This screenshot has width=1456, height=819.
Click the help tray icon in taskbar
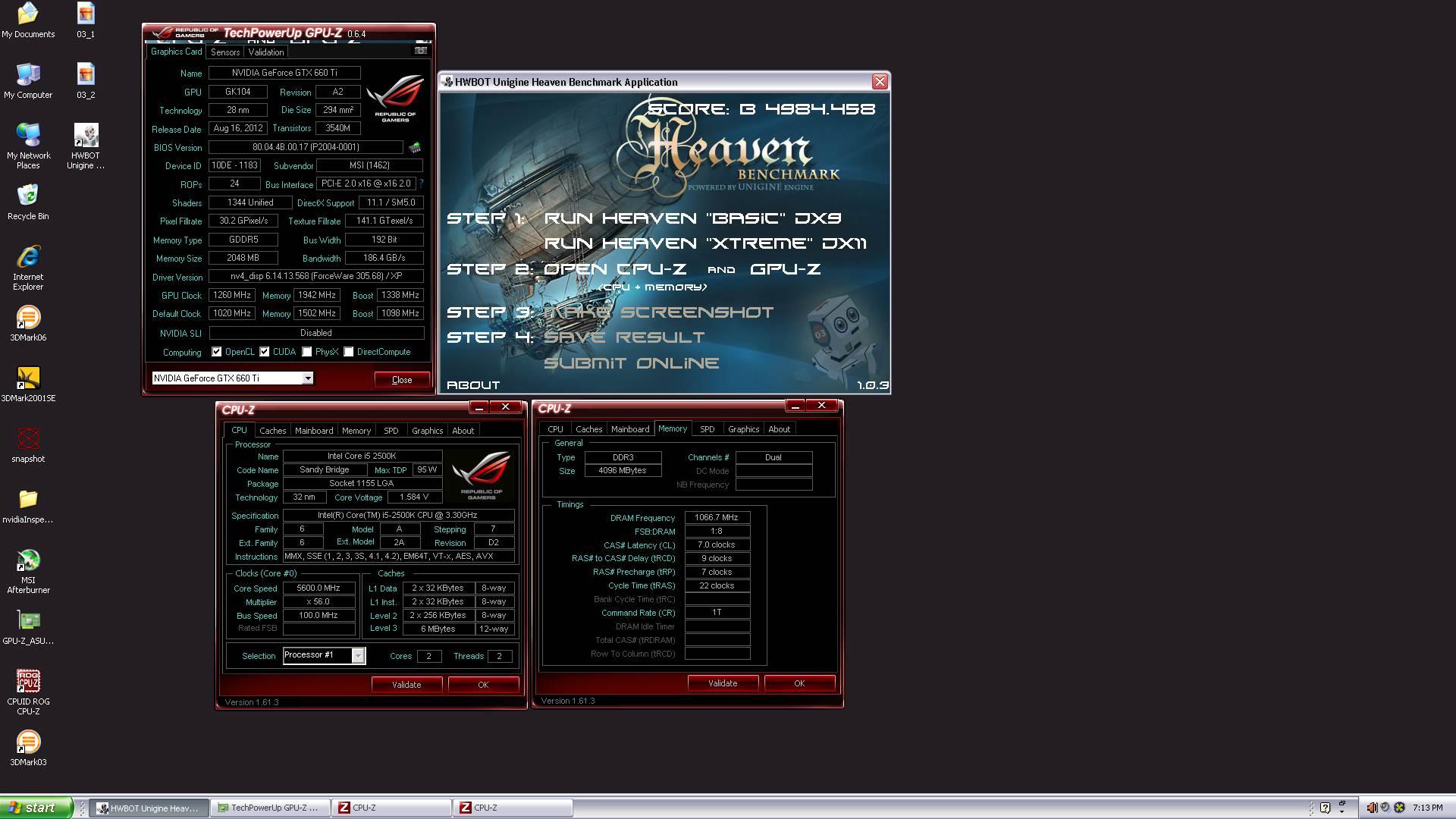[1325, 808]
